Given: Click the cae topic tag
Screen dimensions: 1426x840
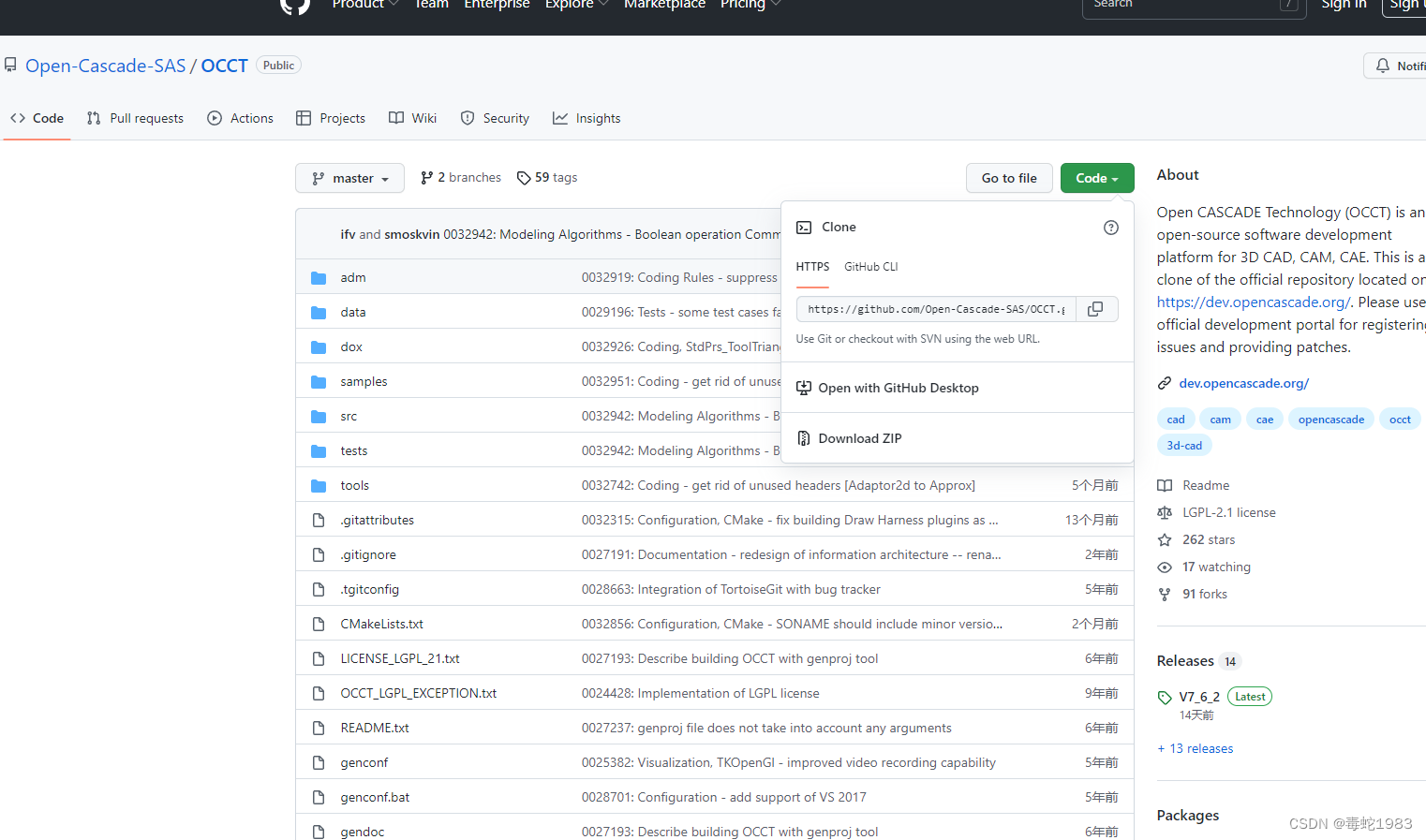Looking at the screenshot, I should (1265, 420).
